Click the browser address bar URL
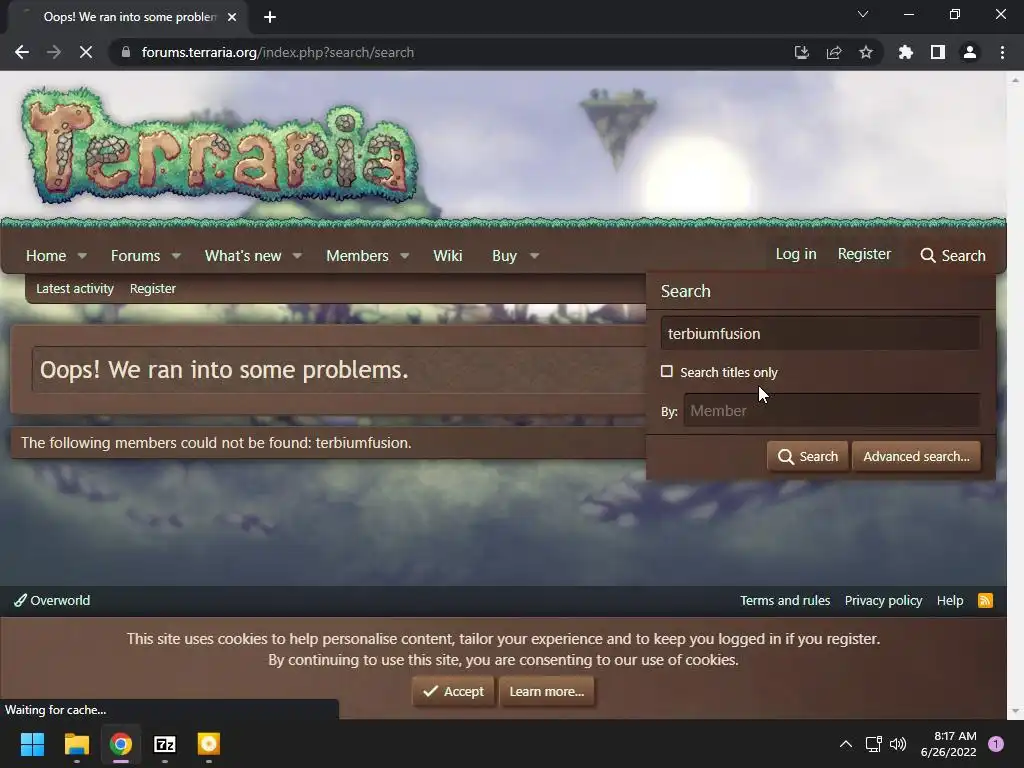This screenshot has width=1024, height=768. (x=278, y=52)
